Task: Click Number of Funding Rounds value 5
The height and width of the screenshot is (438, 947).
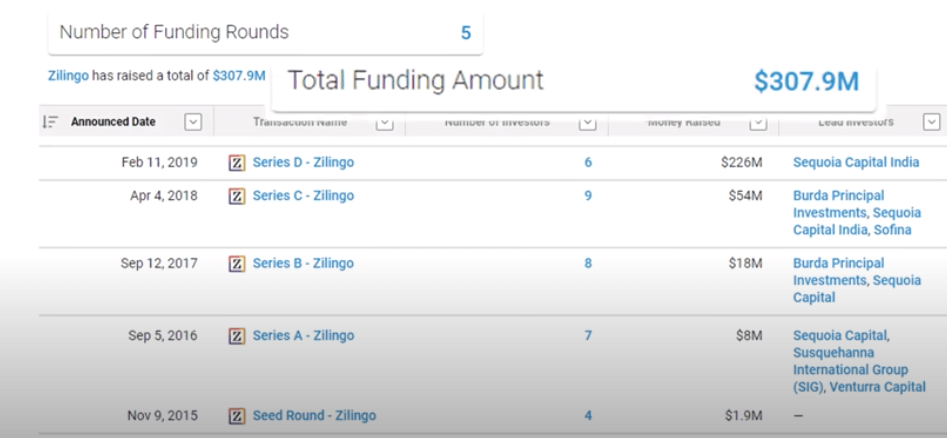Action: (466, 33)
